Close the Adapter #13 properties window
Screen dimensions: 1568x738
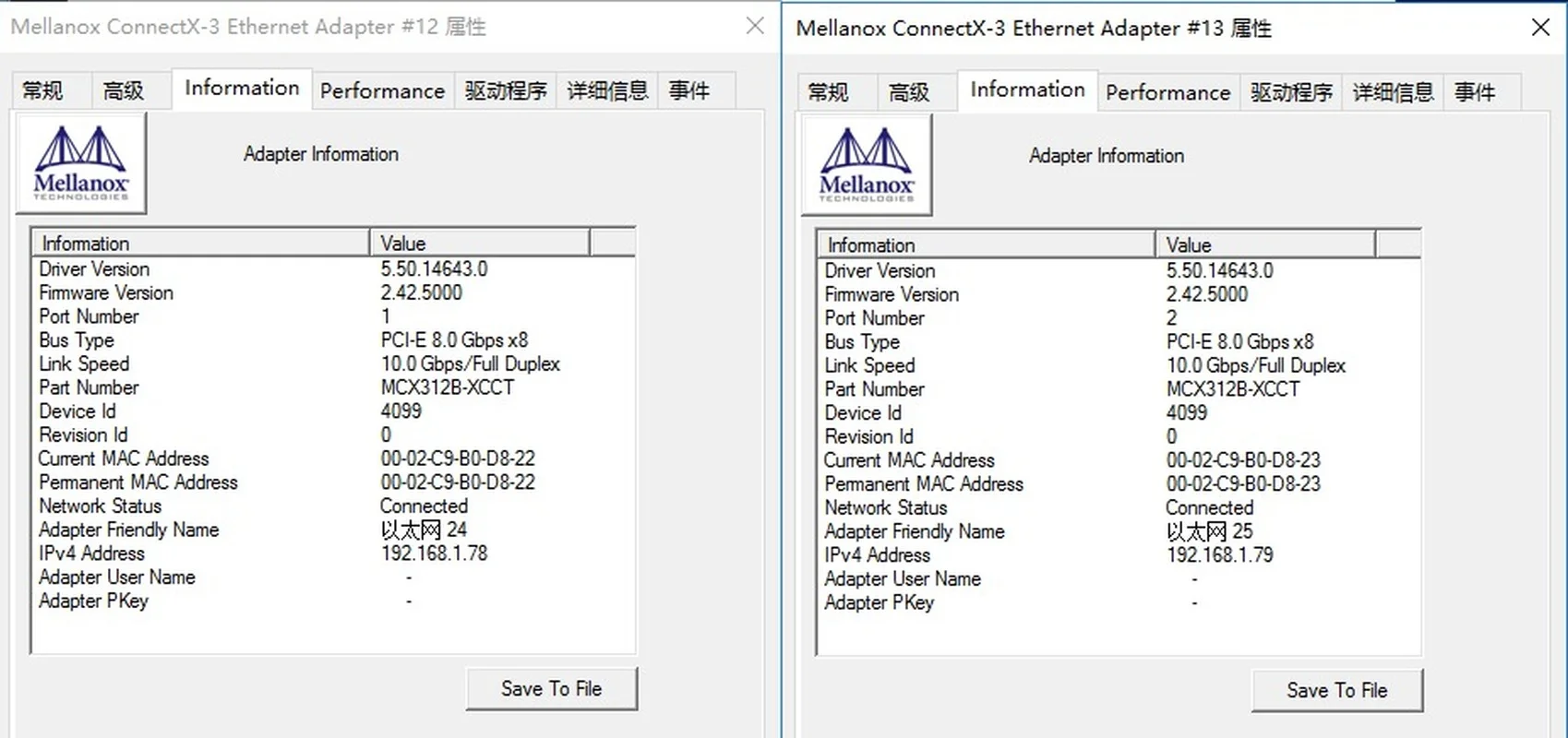[x=1540, y=28]
